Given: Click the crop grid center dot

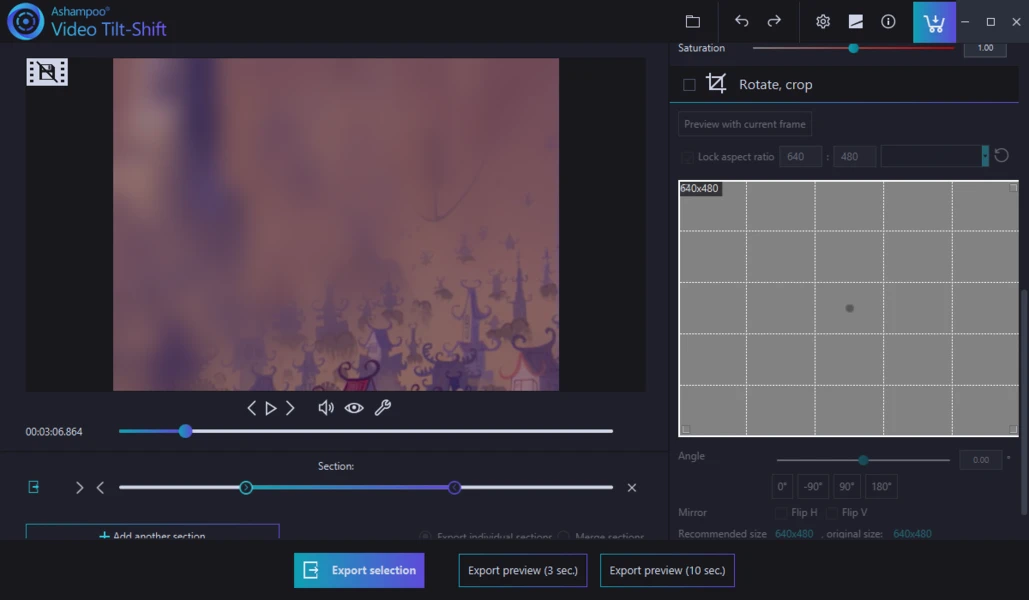Looking at the screenshot, I should coord(849,308).
